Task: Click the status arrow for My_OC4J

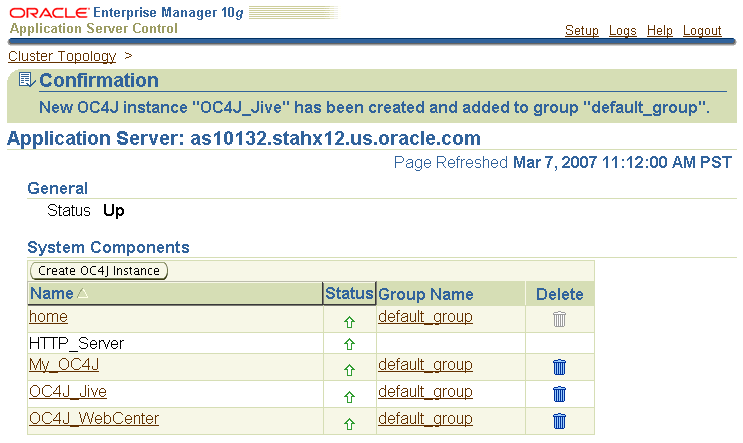Action: [x=349, y=370]
